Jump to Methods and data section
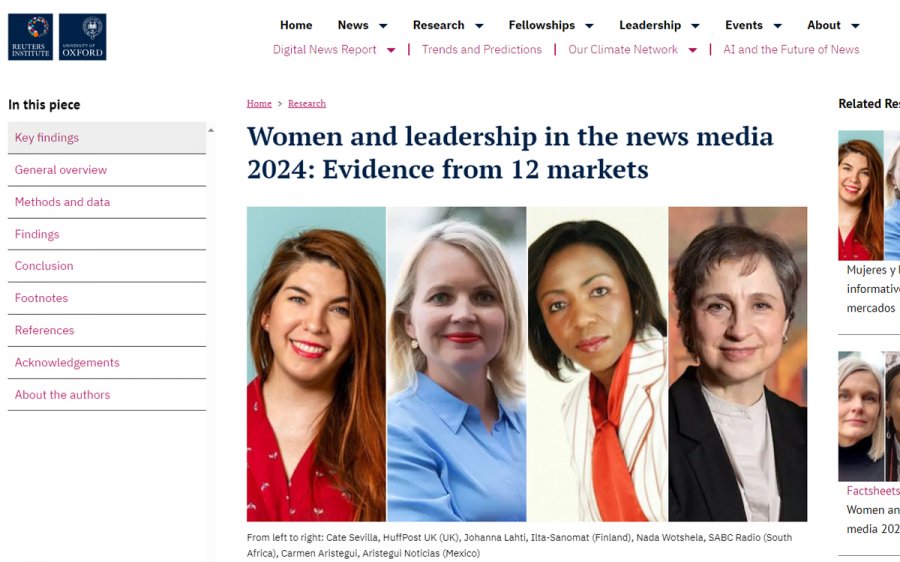Image resolution: width=900 pixels, height=562 pixels. (x=107, y=202)
